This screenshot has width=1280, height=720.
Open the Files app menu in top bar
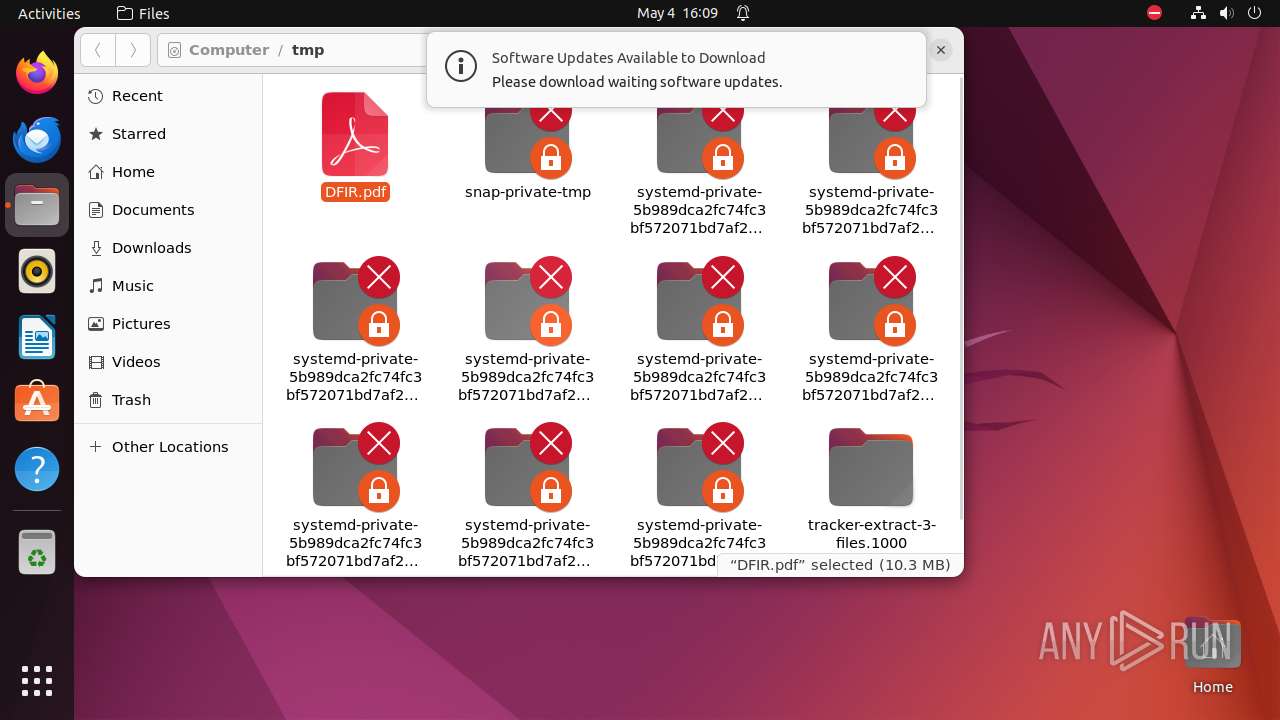click(x=143, y=13)
